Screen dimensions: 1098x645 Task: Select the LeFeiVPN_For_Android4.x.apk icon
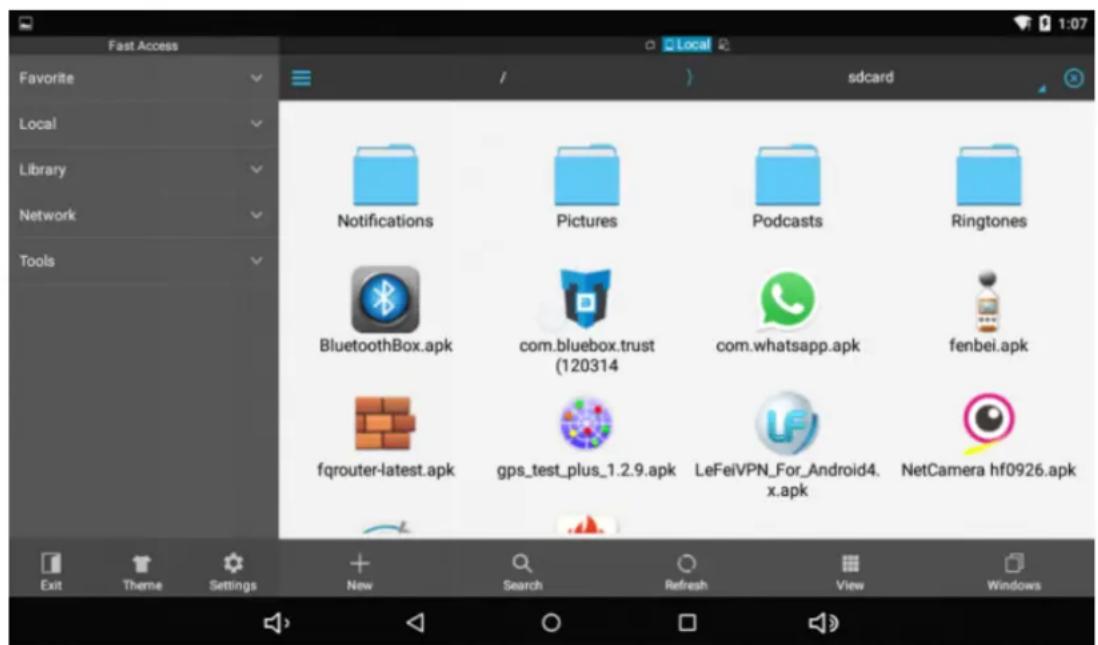[x=787, y=422]
